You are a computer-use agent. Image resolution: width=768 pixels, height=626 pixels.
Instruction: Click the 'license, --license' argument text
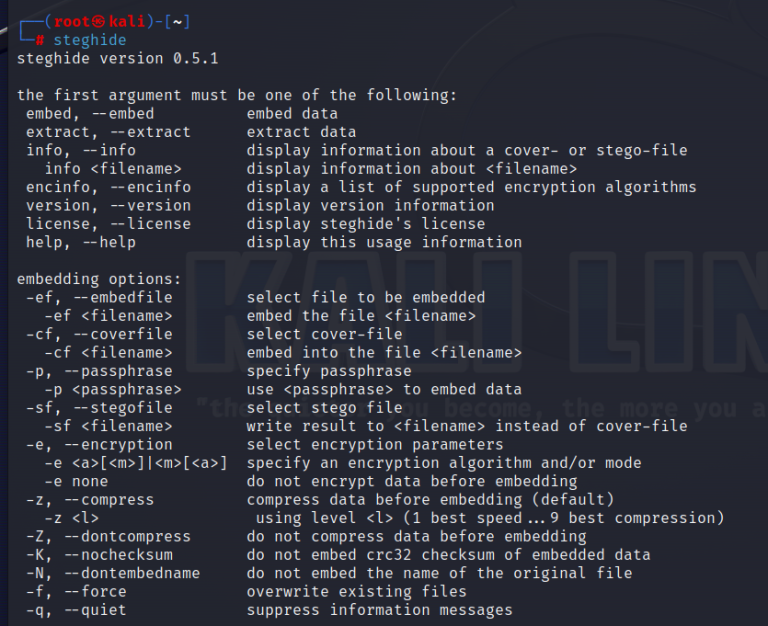[x=108, y=224]
